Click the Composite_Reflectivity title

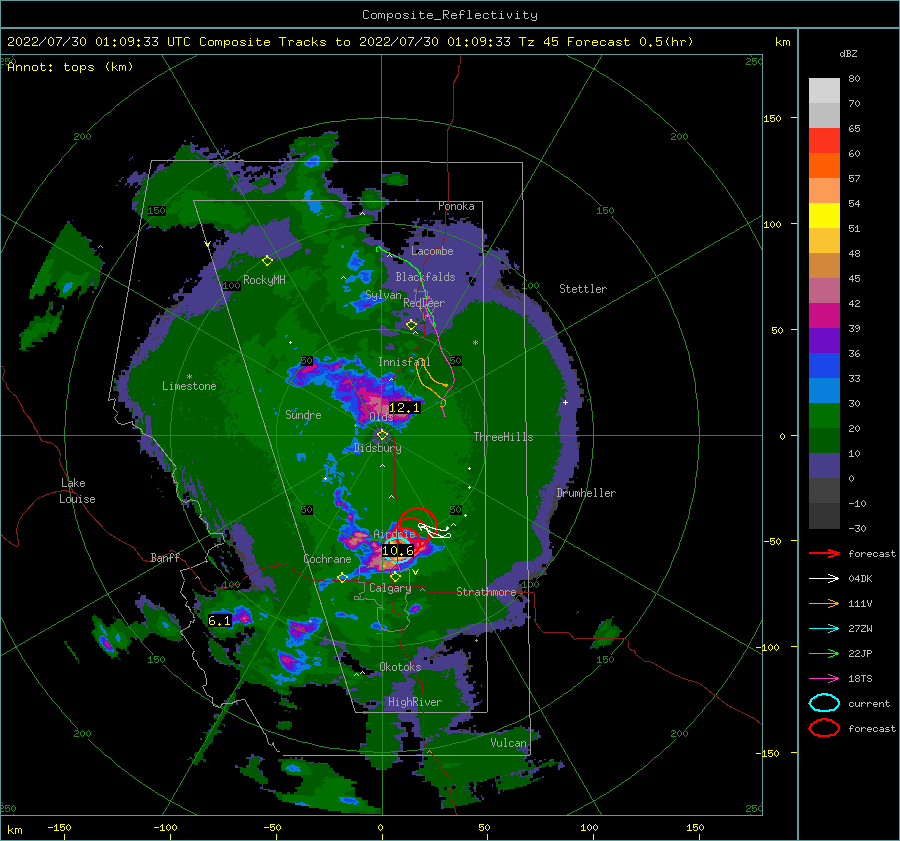click(450, 15)
